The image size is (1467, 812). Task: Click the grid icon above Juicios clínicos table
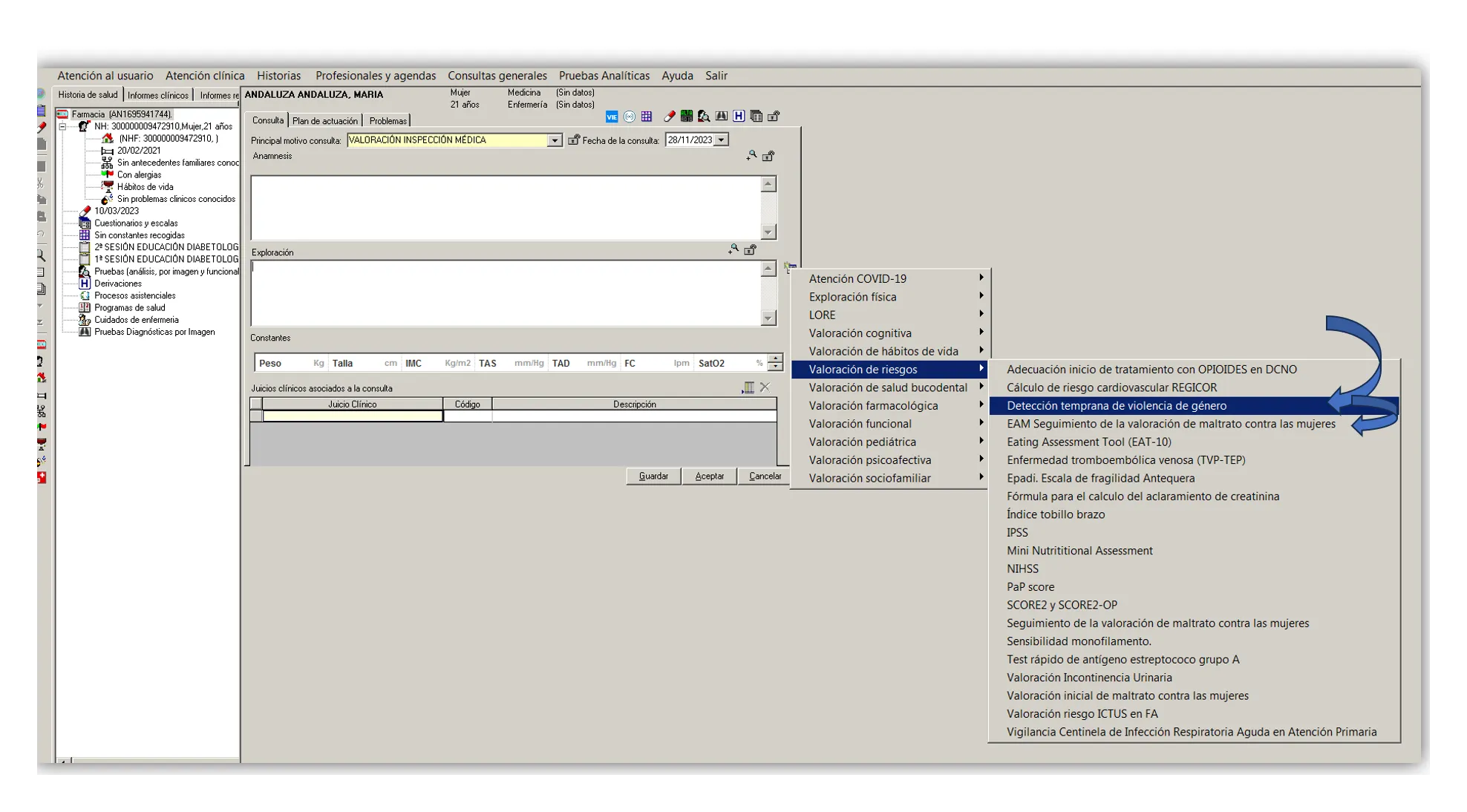pos(748,387)
